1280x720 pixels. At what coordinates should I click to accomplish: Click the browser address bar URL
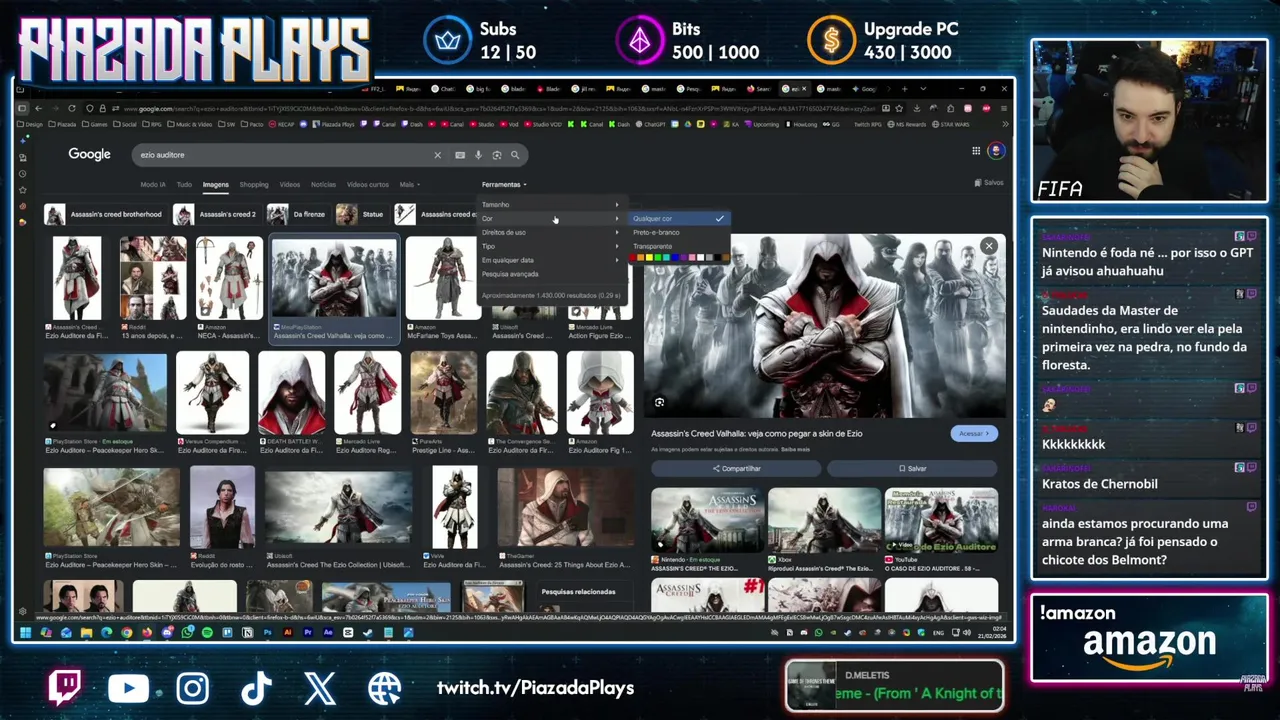pyautogui.click(x=500, y=108)
